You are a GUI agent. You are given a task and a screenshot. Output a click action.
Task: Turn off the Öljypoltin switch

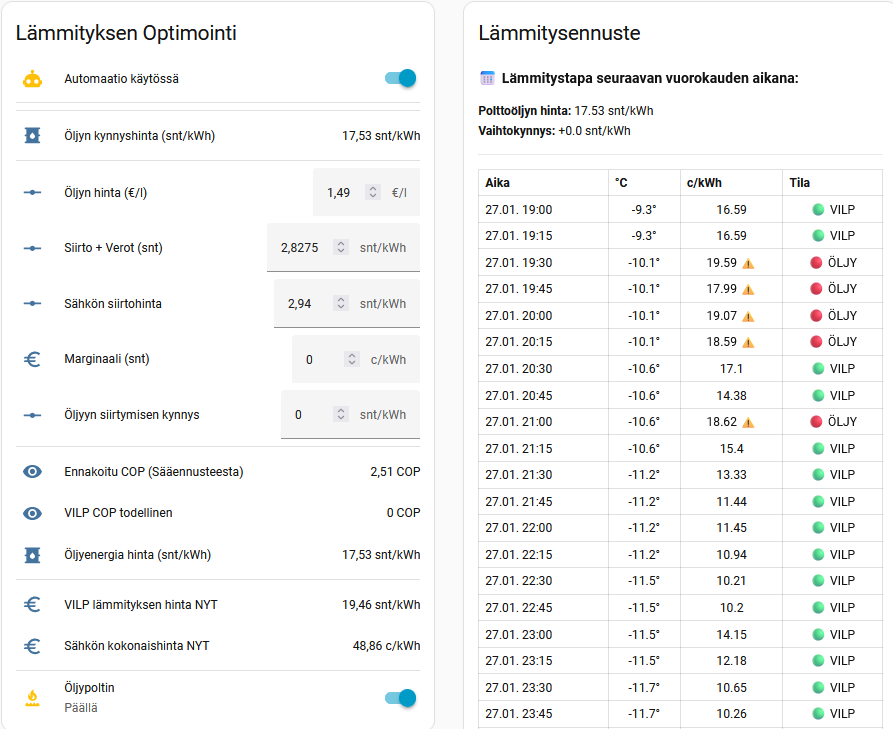400,697
